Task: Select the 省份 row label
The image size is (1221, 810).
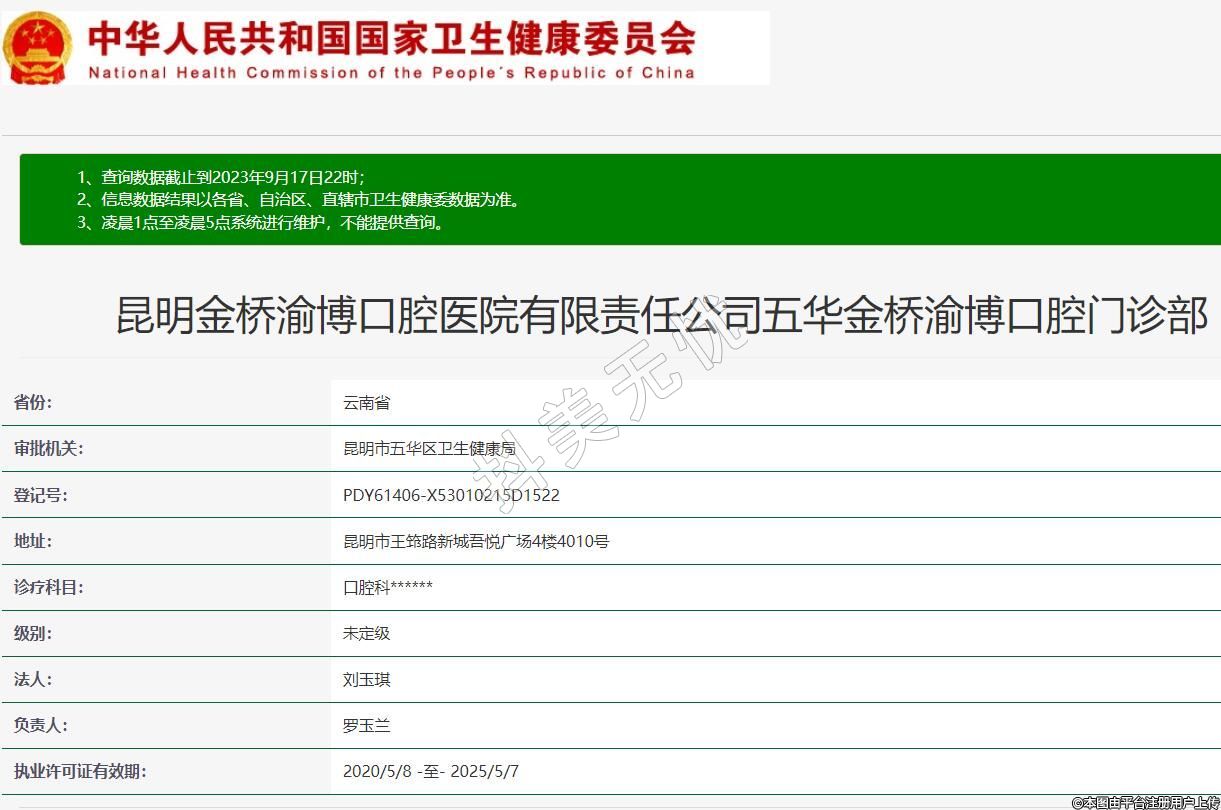Action: tap(33, 403)
